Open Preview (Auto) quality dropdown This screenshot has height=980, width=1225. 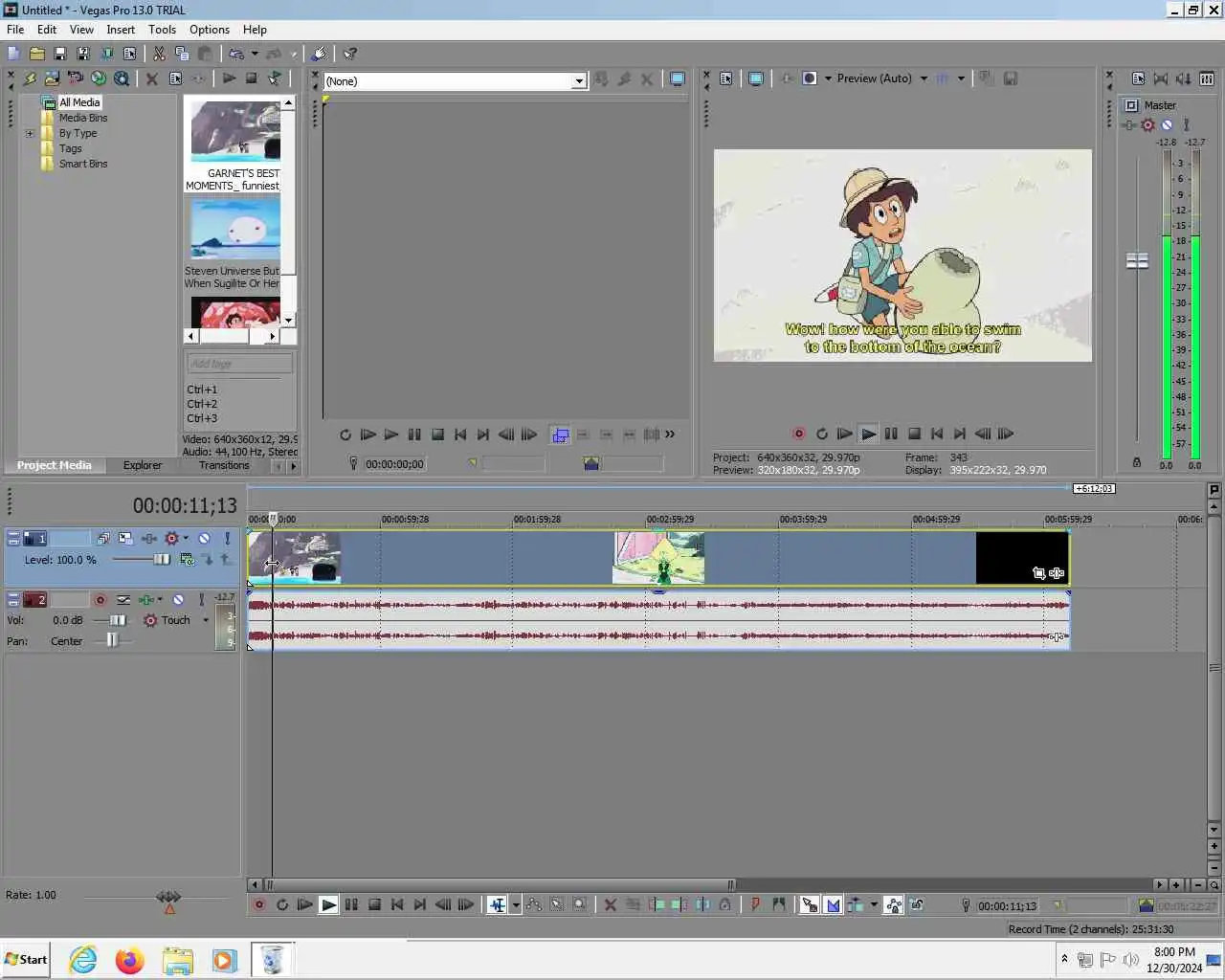(924, 78)
